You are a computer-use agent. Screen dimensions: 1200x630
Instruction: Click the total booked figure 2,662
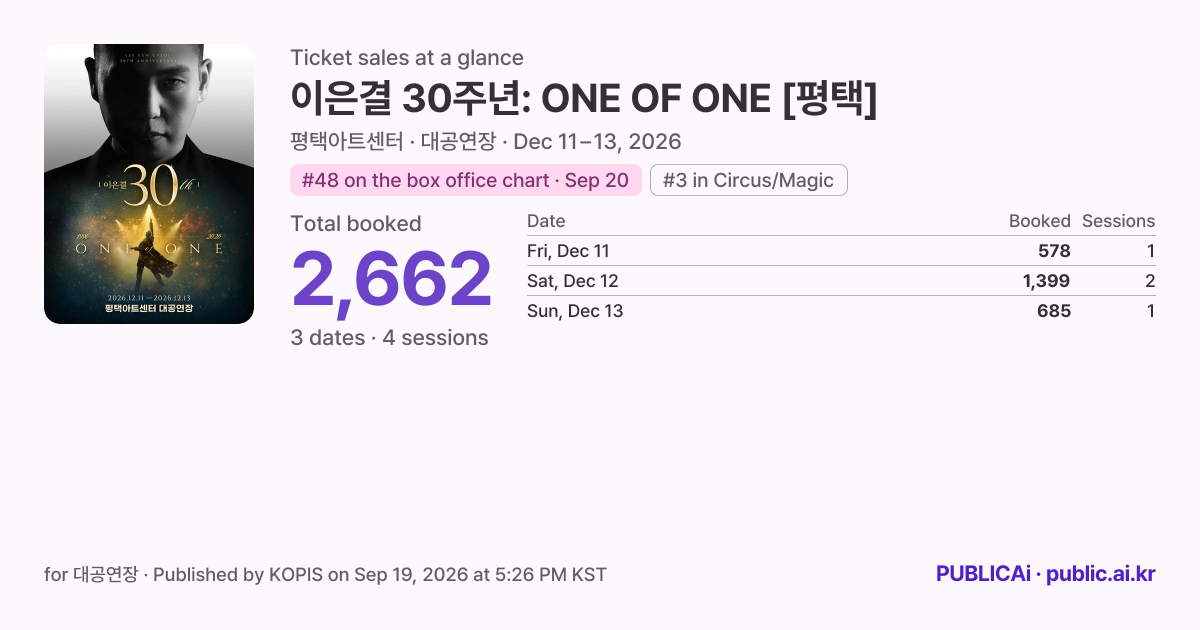[x=391, y=280]
